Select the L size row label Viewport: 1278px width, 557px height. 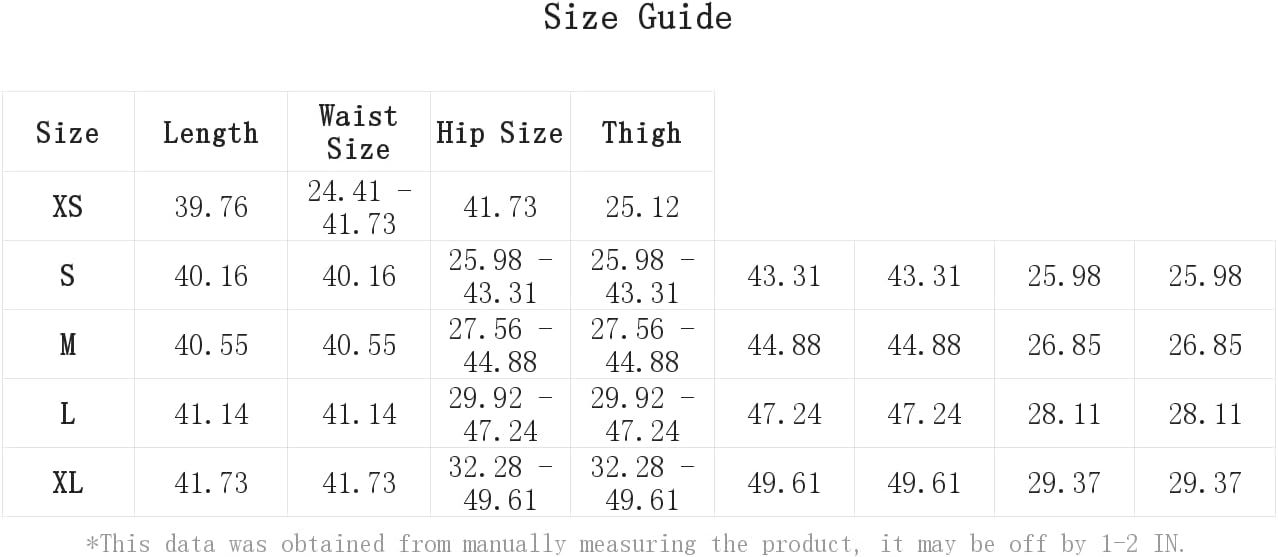[67, 414]
